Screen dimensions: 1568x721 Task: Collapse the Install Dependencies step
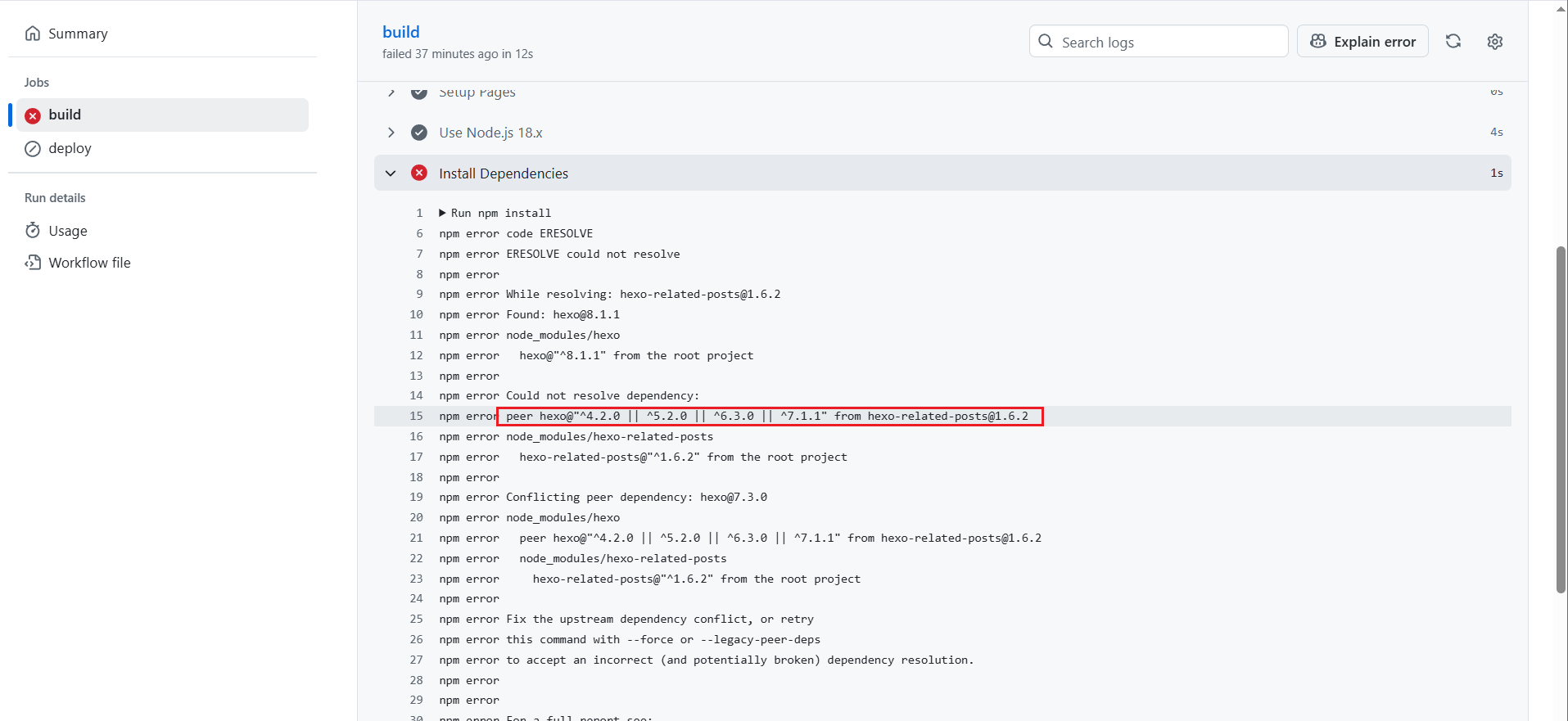pyautogui.click(x=391, y=173)
